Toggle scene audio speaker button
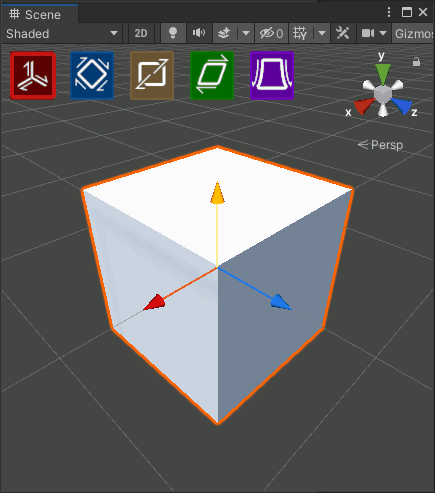Viewport: 435px width, 493px height. [x=199, y=33]
